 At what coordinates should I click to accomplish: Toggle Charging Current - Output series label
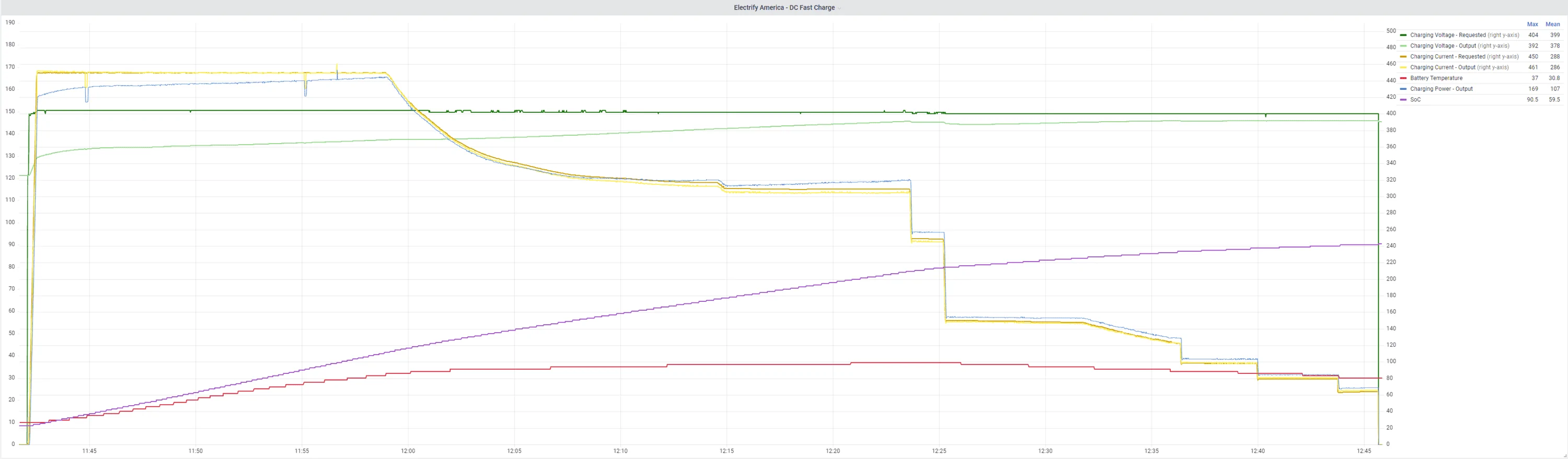tap(1443, 67)
